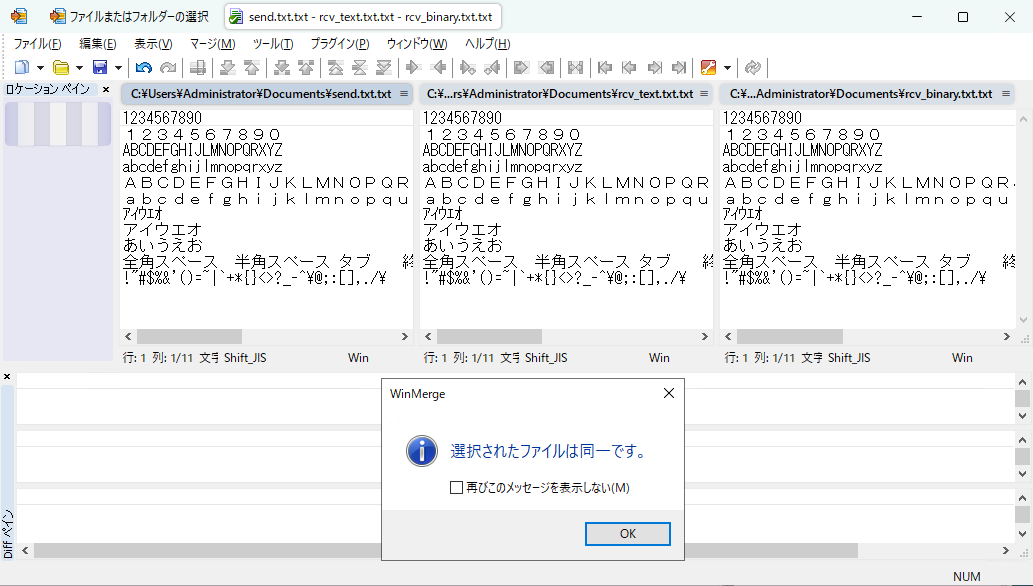This screenshot has width=1033, height=586.
Task: Click the Next Difference down-arrow icon
Action: 228,67
